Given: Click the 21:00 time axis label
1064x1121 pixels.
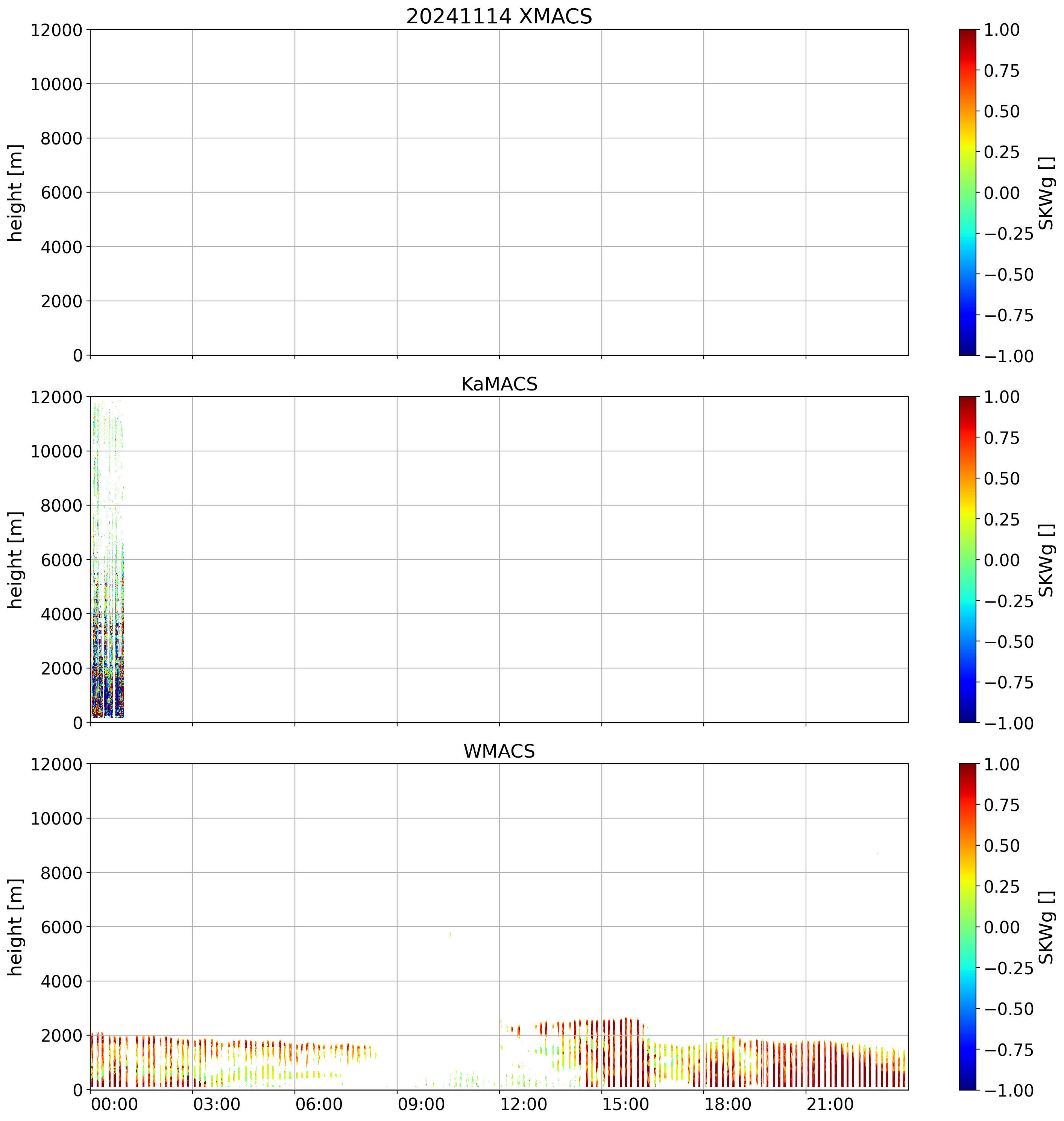Looking at the screenshot, I should coord(830,1104).
